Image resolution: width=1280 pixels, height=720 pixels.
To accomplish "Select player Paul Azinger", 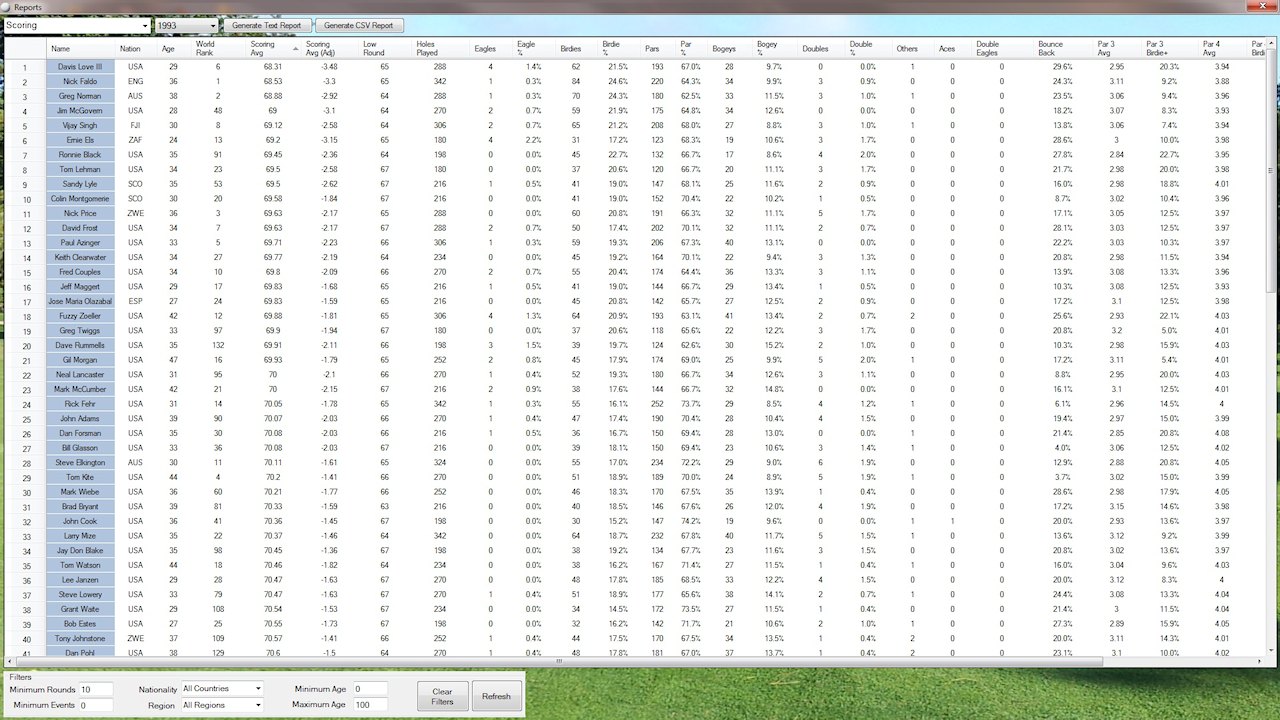I will (x=81, y=243).
